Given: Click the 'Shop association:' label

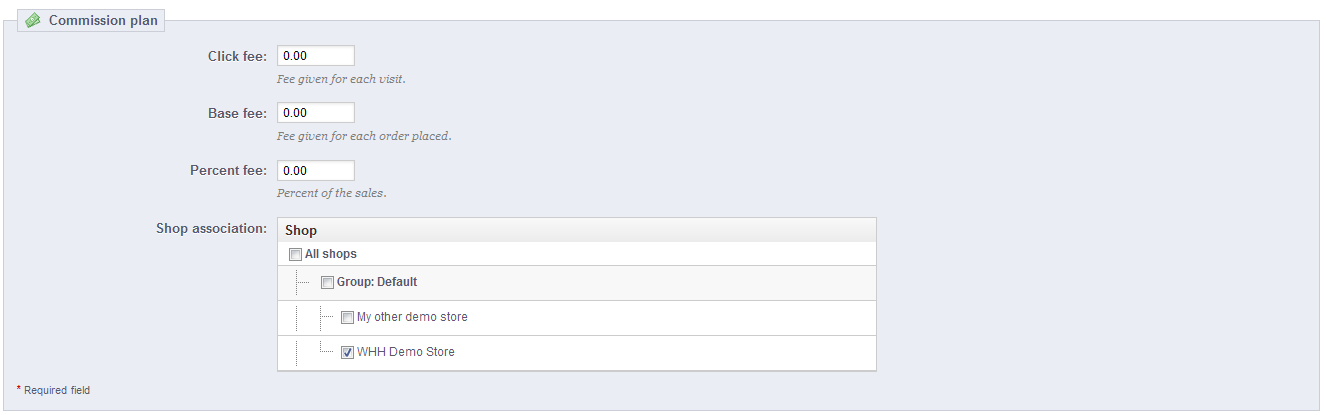Looking at the screenshot, I should (211, 228).
